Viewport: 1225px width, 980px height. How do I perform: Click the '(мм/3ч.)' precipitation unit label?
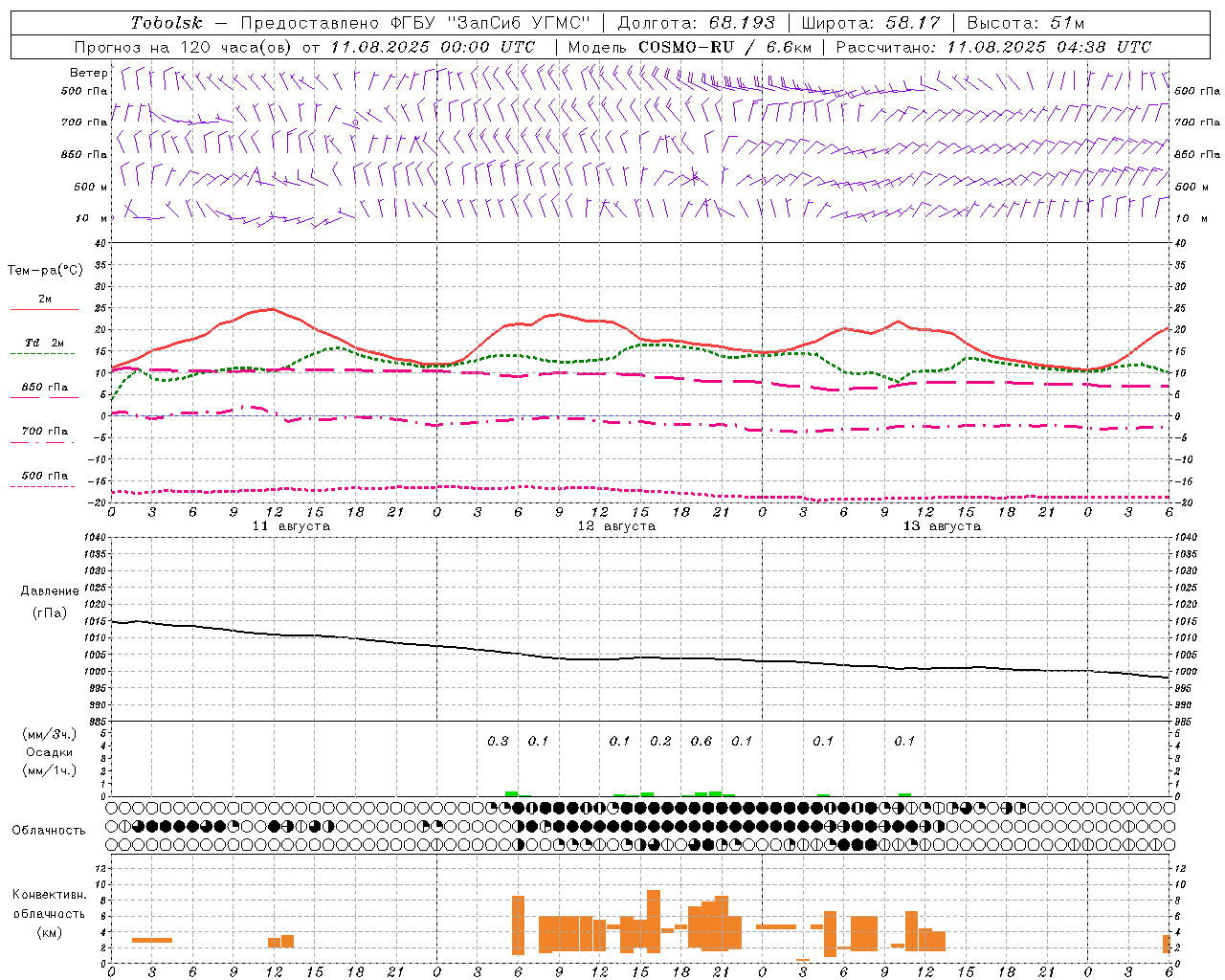(50, 735)
